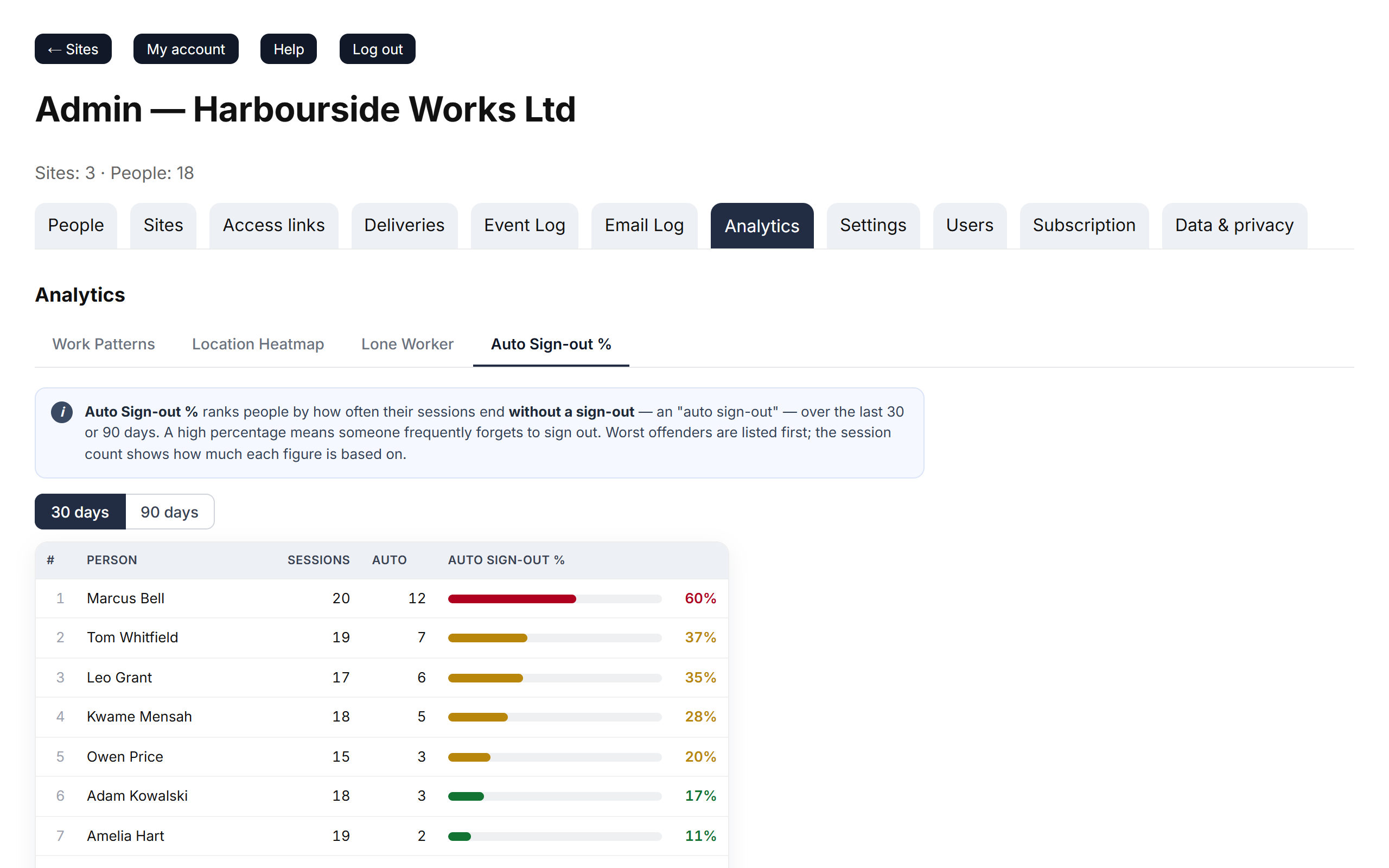Click the Sites: 3 · People: 18 summary
This screenshot has height=868, width=1389.
click(114, 173)
